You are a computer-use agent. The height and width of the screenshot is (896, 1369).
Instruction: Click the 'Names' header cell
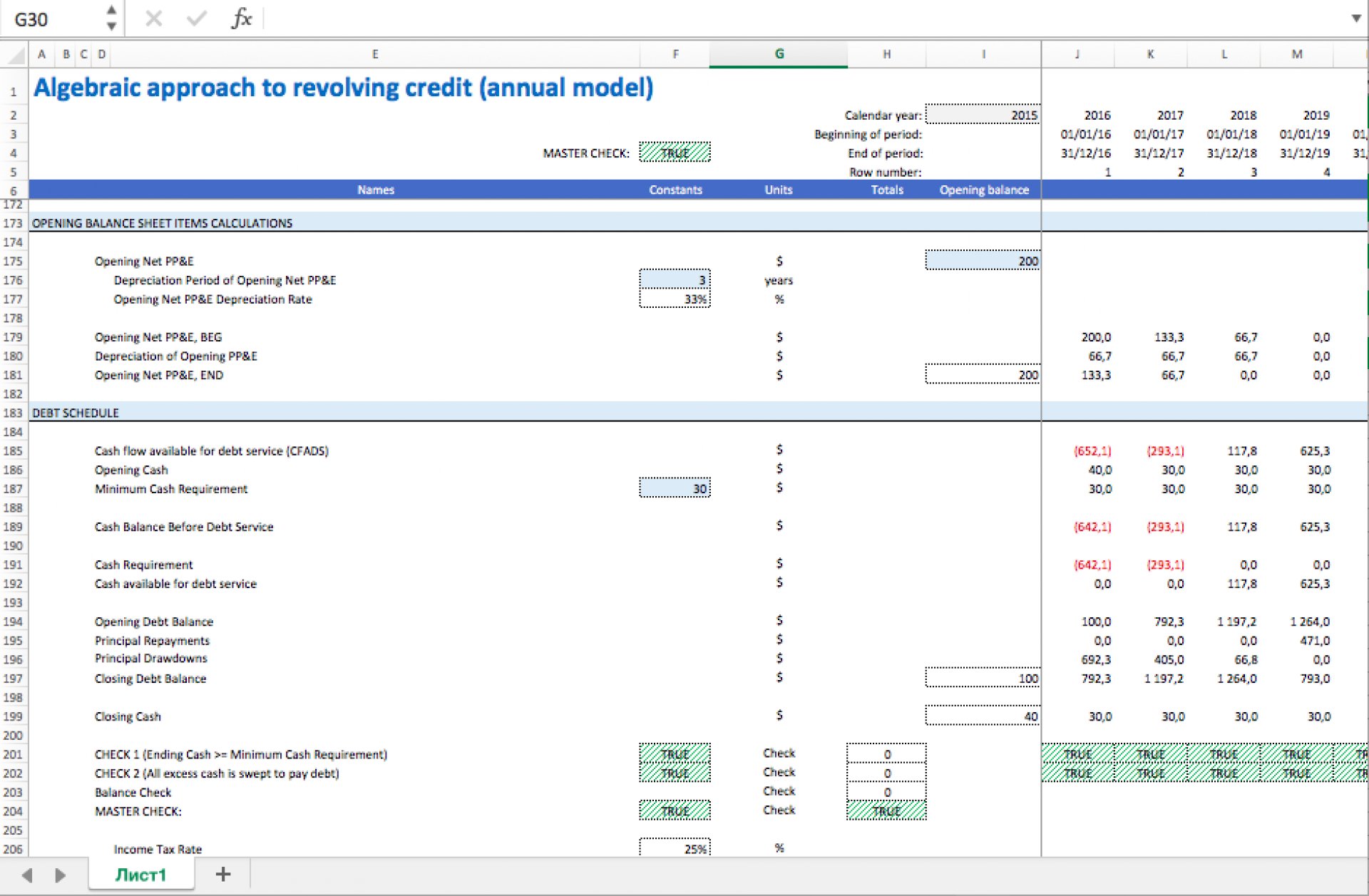[x=376, y=190]
